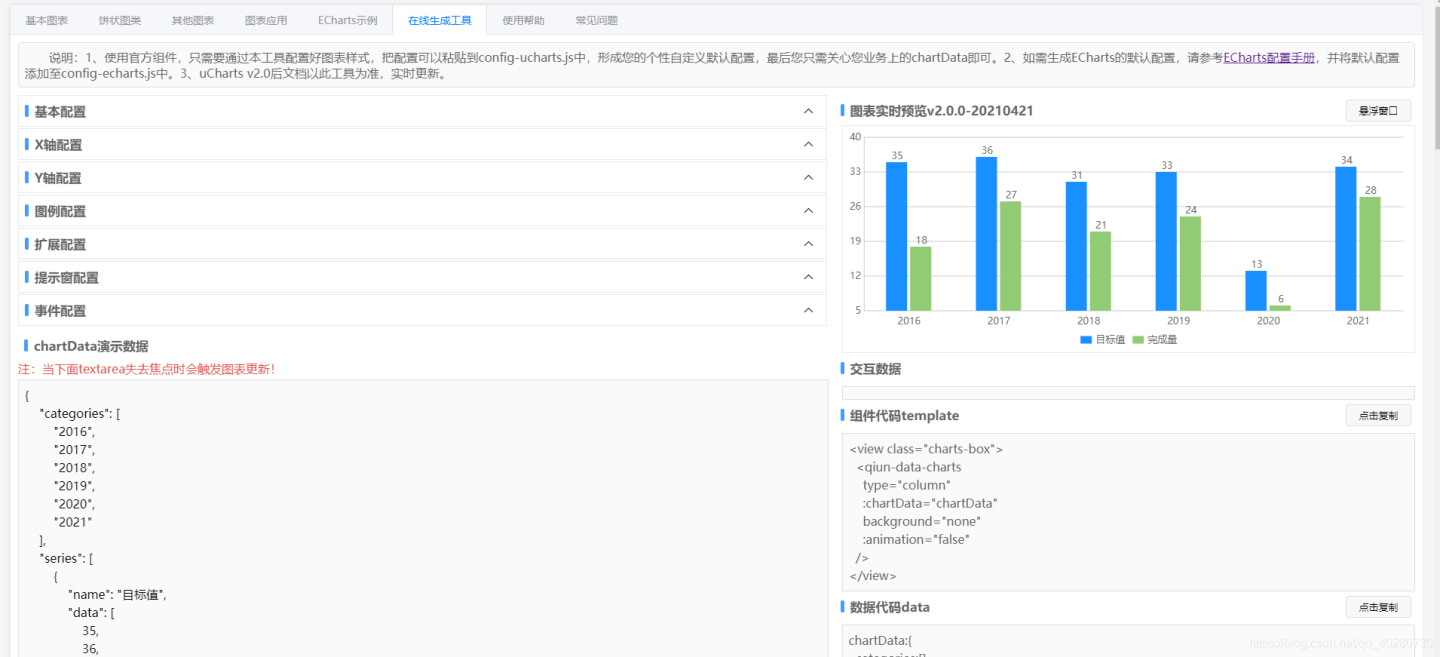Image resolution: width=1440 pixels, height=657 pixels.
Task: Open the 饼状图类 tab
Action: pos(119,19)
